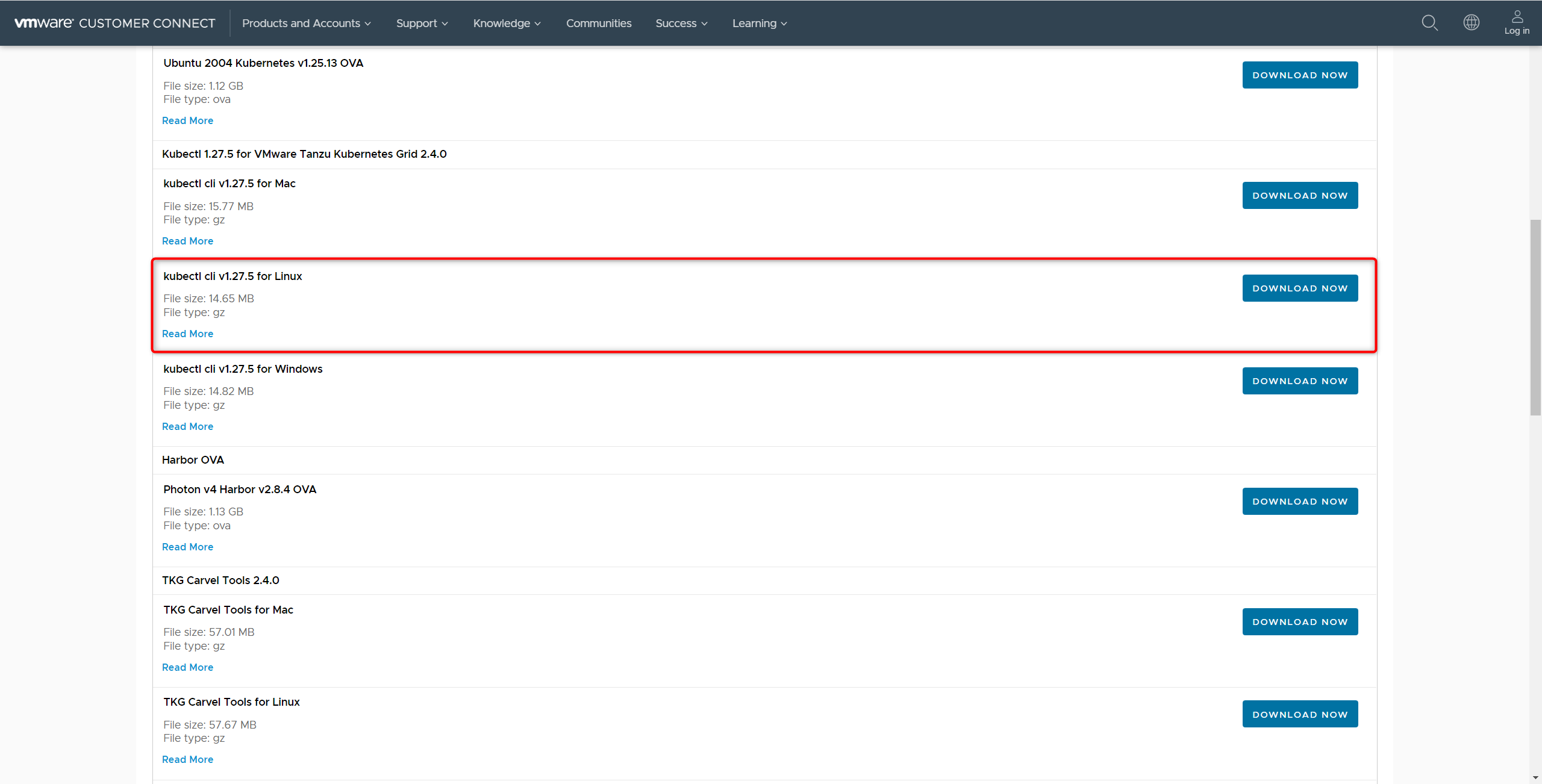Viewport: 1542px width, 784px height.
Task: Read More about kubectl Linux download
Action: 187,334
